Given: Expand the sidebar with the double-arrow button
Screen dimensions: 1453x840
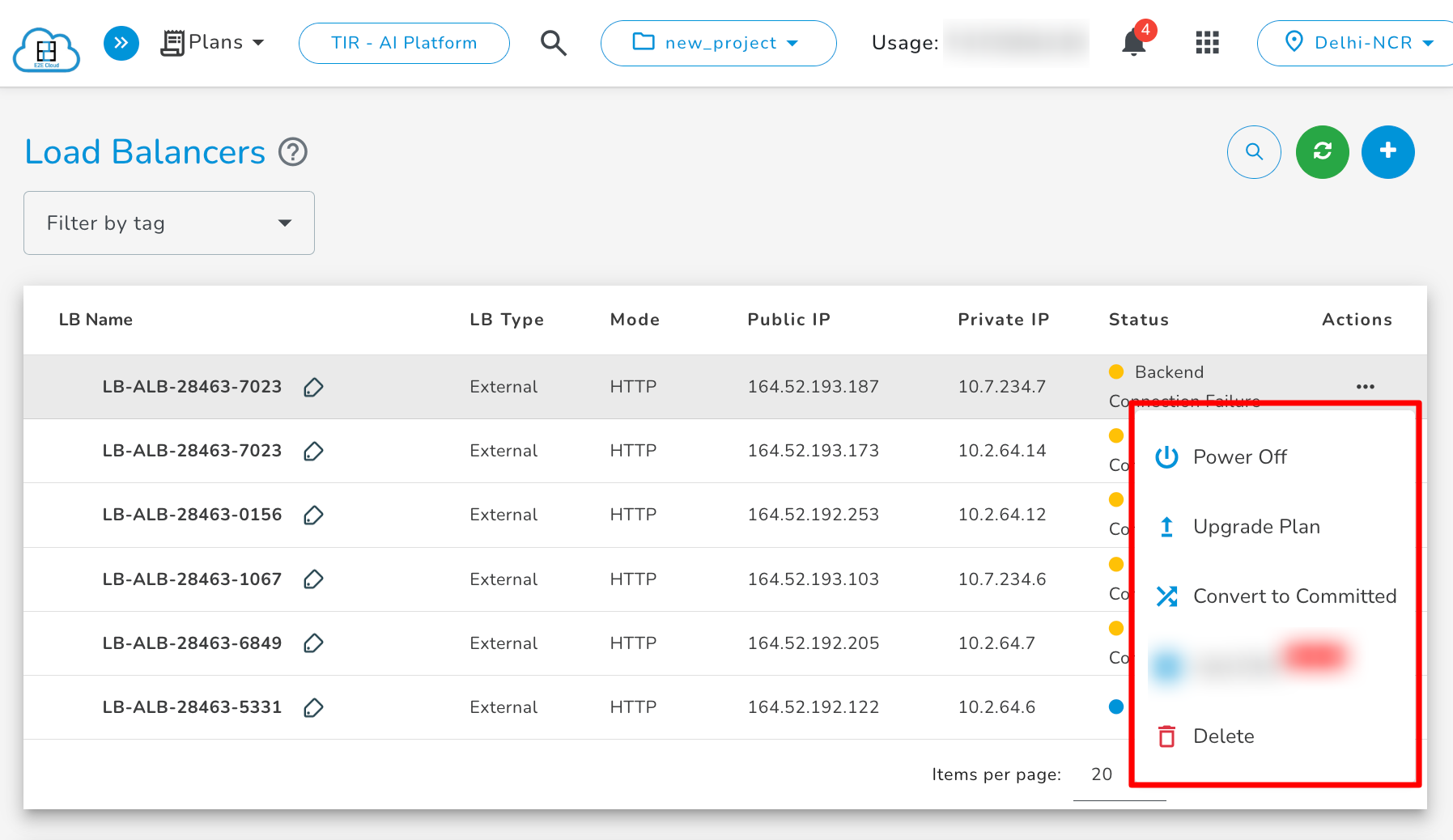Looking at the screenshot, I should pos(121,43).
